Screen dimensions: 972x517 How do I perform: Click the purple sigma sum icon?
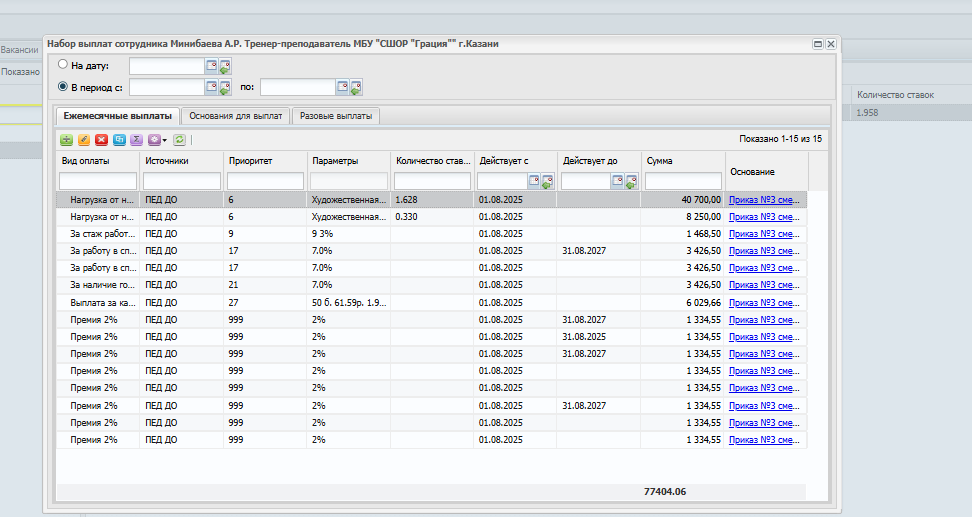click(137, 140)
